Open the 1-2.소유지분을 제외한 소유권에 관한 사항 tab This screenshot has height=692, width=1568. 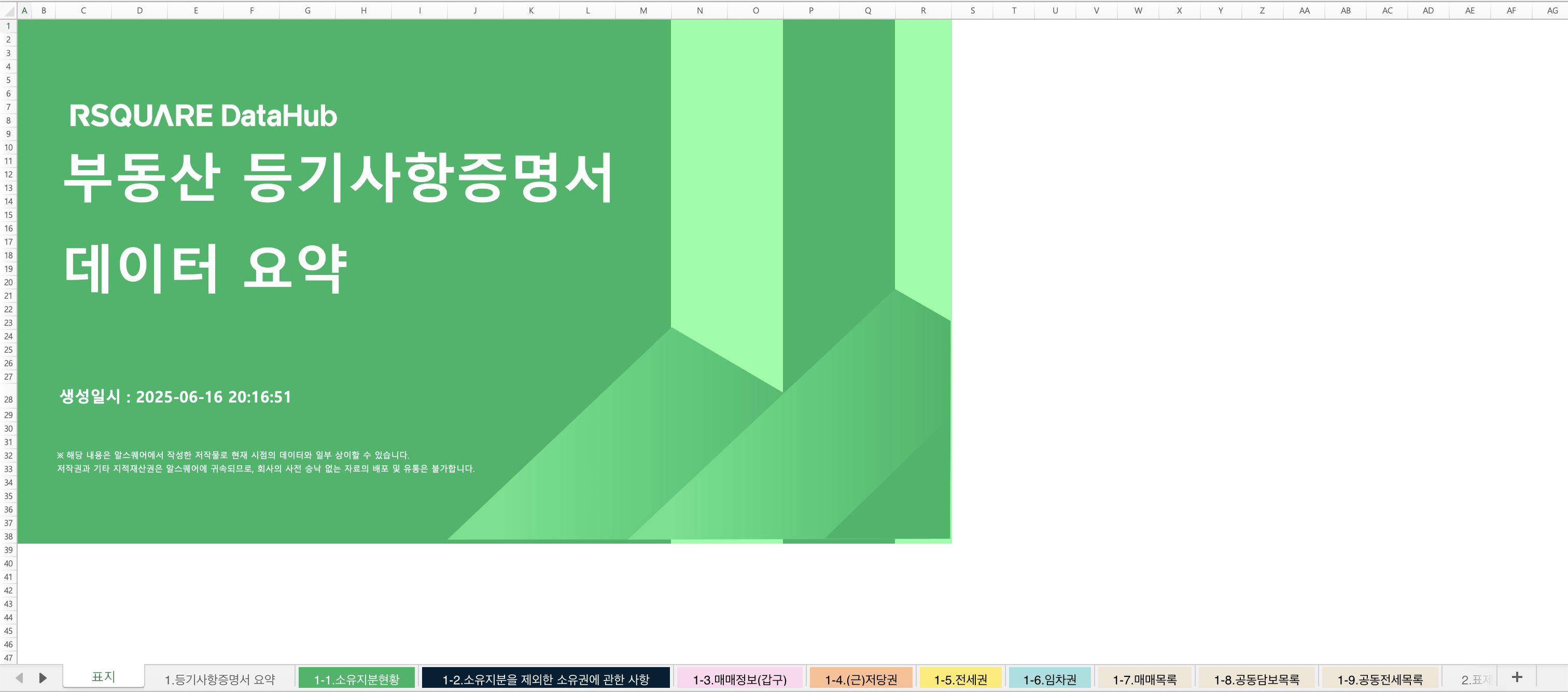point(545,679)
